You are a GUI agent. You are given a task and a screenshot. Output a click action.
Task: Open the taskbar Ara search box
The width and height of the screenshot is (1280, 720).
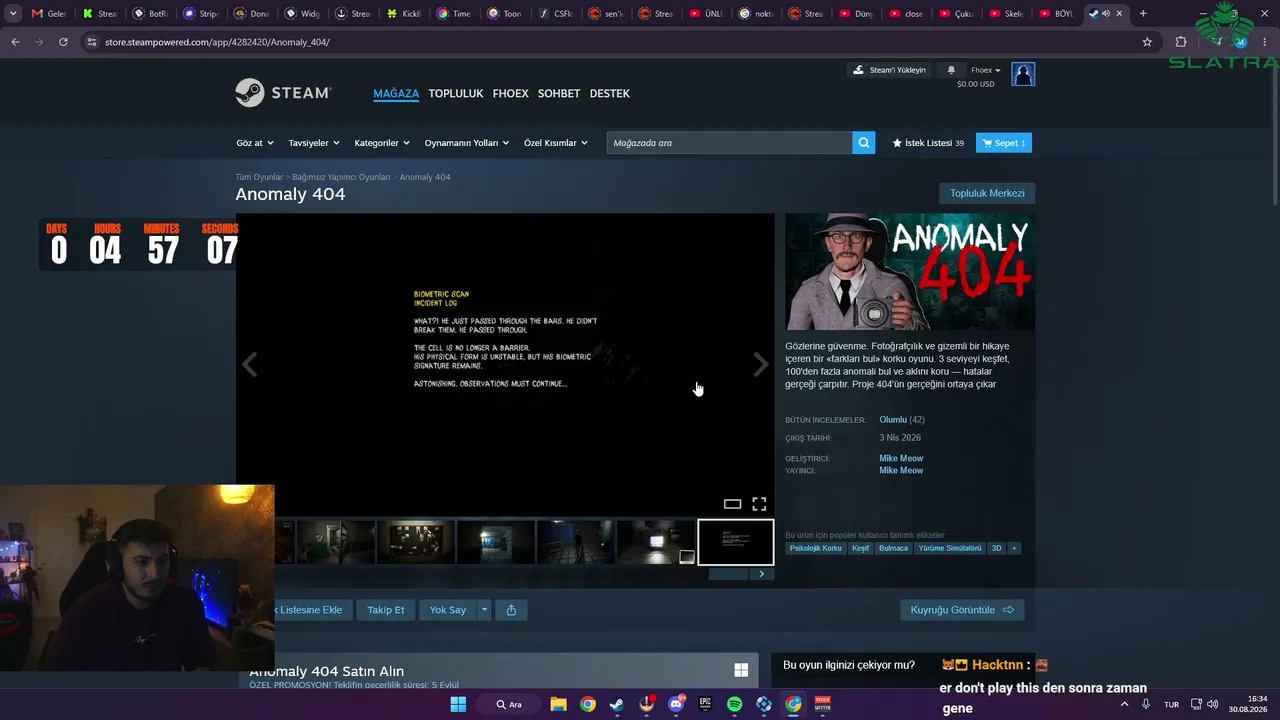point(510,704)
